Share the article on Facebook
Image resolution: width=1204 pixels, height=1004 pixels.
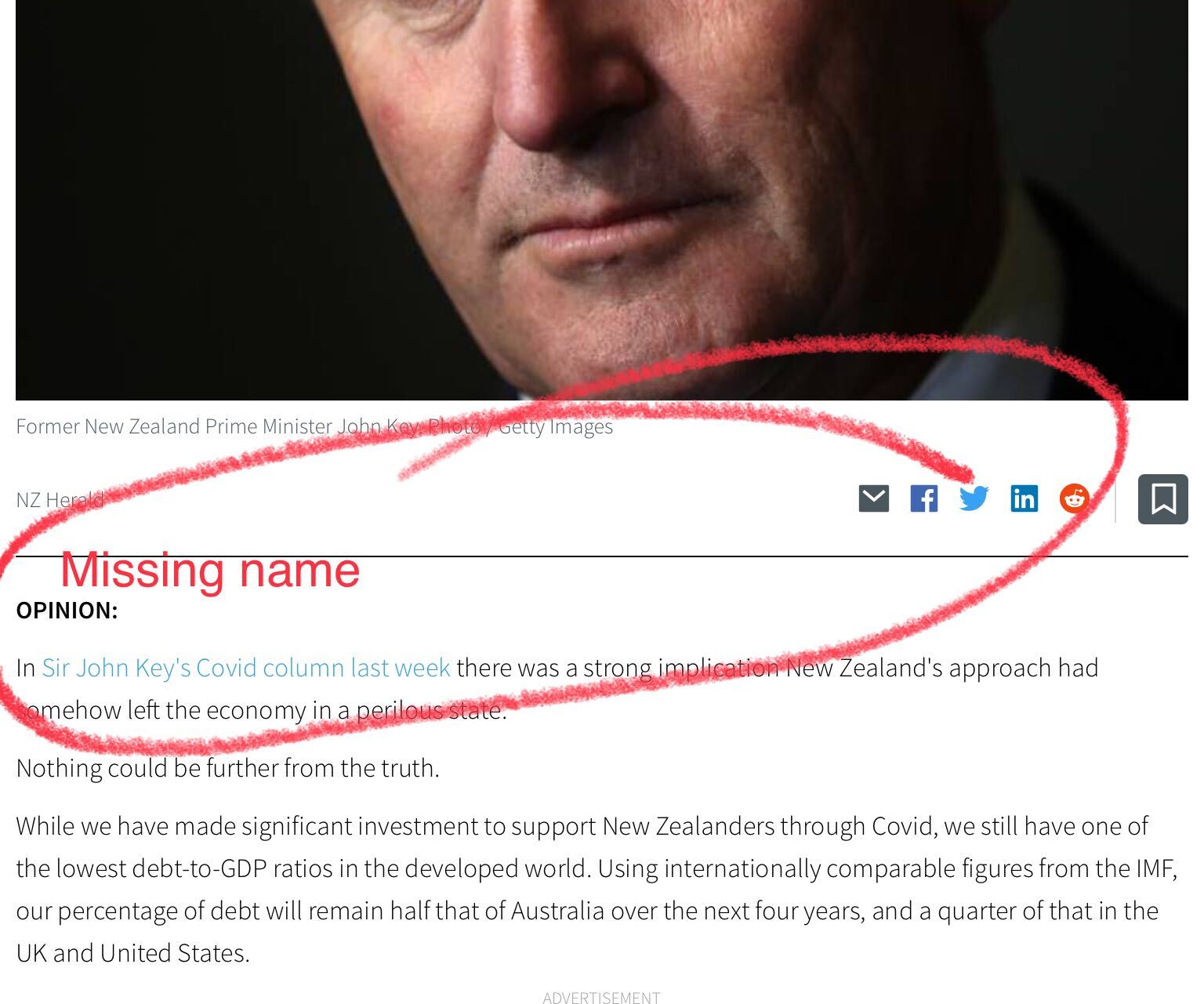923,498
